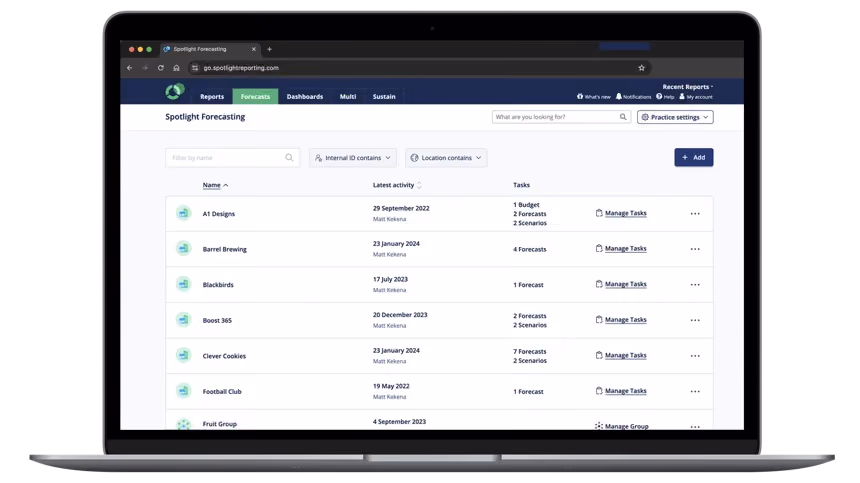Viewport: 860px width, 483px height.
Task: Sort the list by Name column
Action: pyautogui.click(x=215, y=185)
